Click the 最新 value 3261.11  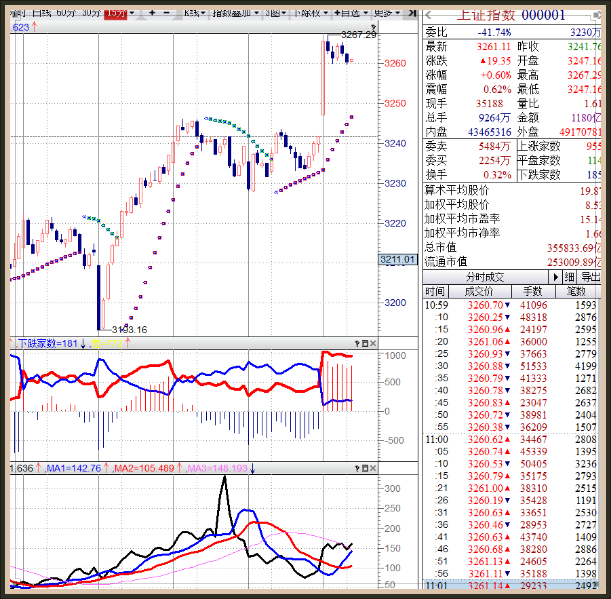coord(493,47)
